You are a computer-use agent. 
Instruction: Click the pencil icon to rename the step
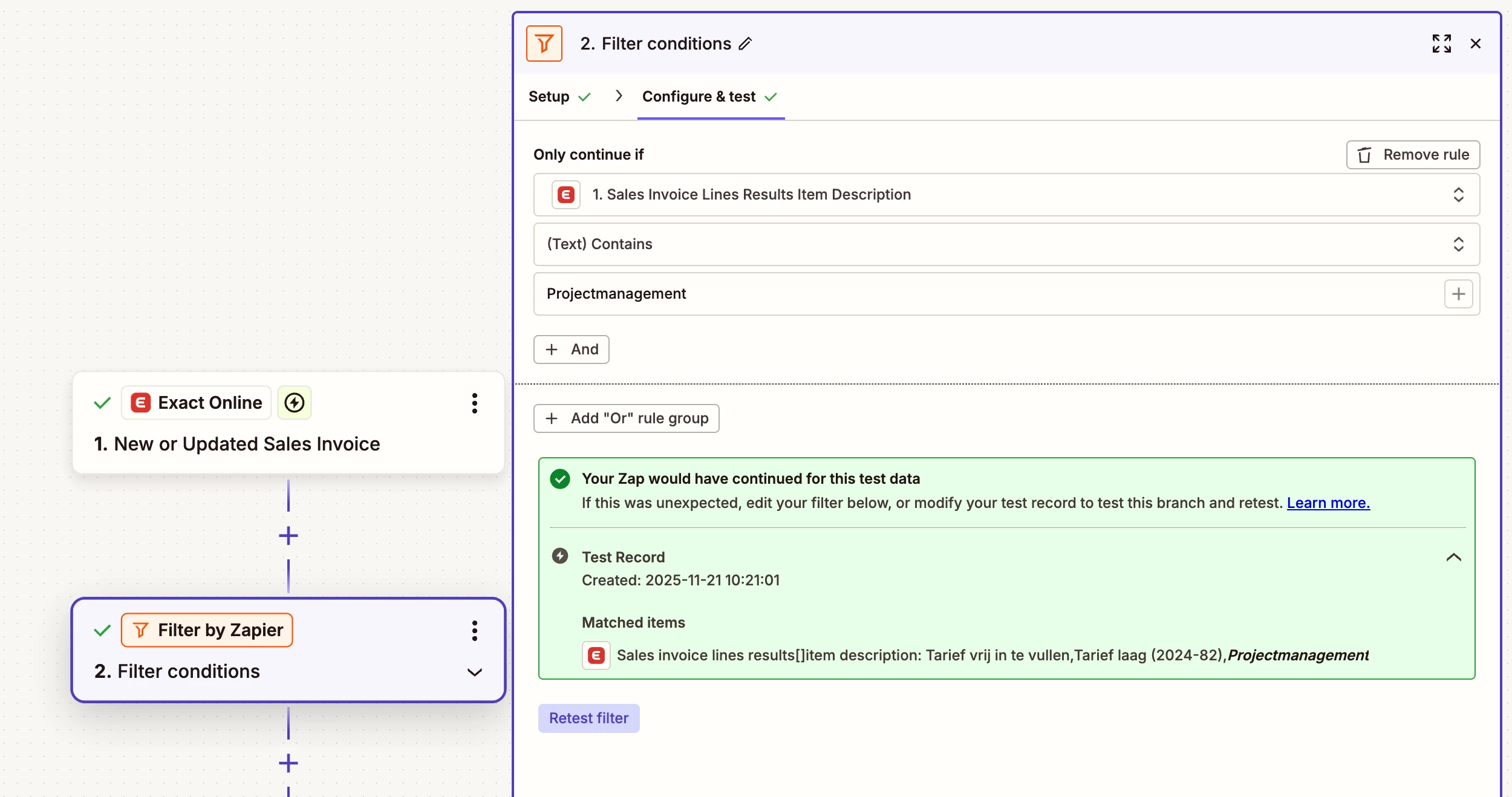(745, 44)
